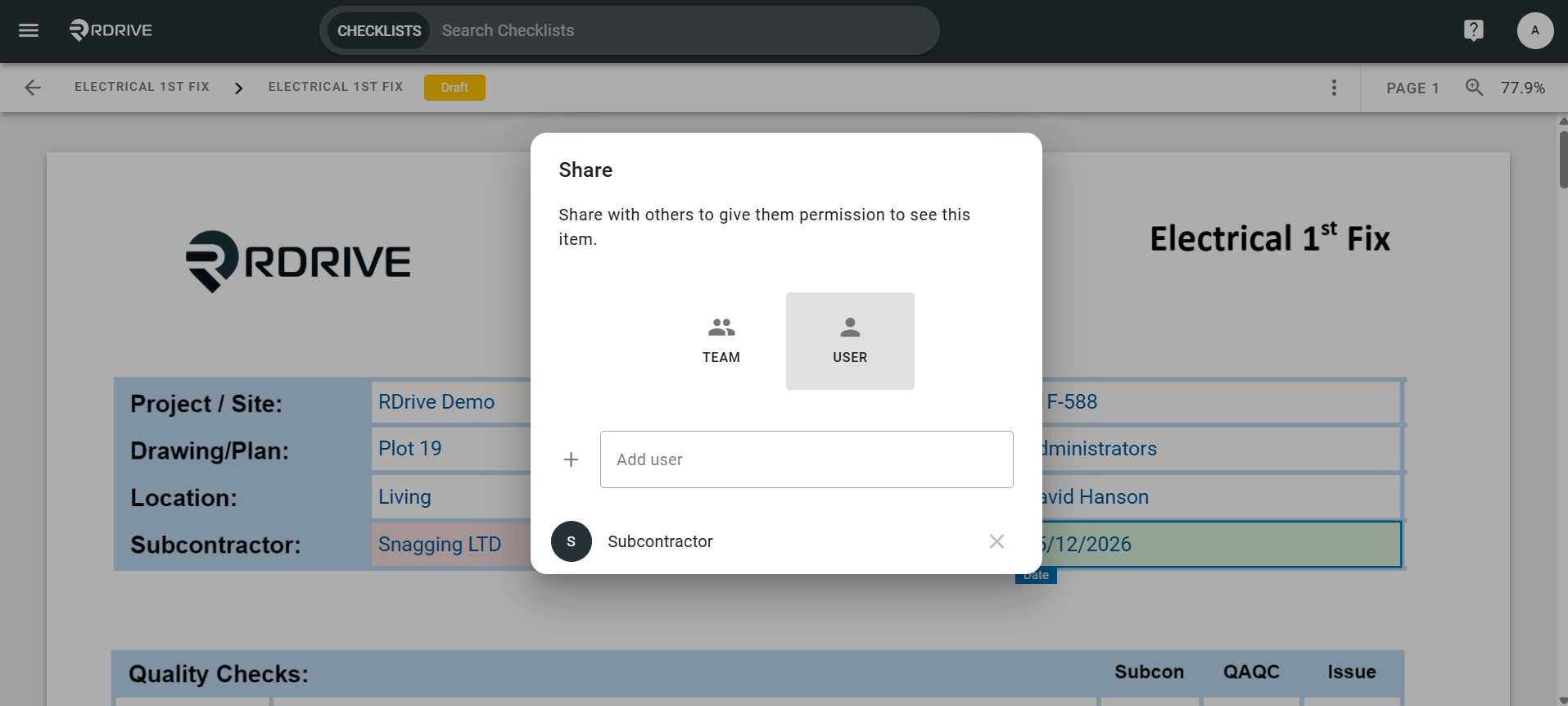The width and height of the screenshot is (1568, 706).
Task: Click the Subcontractor S avatar
Action: coord(571,541)
